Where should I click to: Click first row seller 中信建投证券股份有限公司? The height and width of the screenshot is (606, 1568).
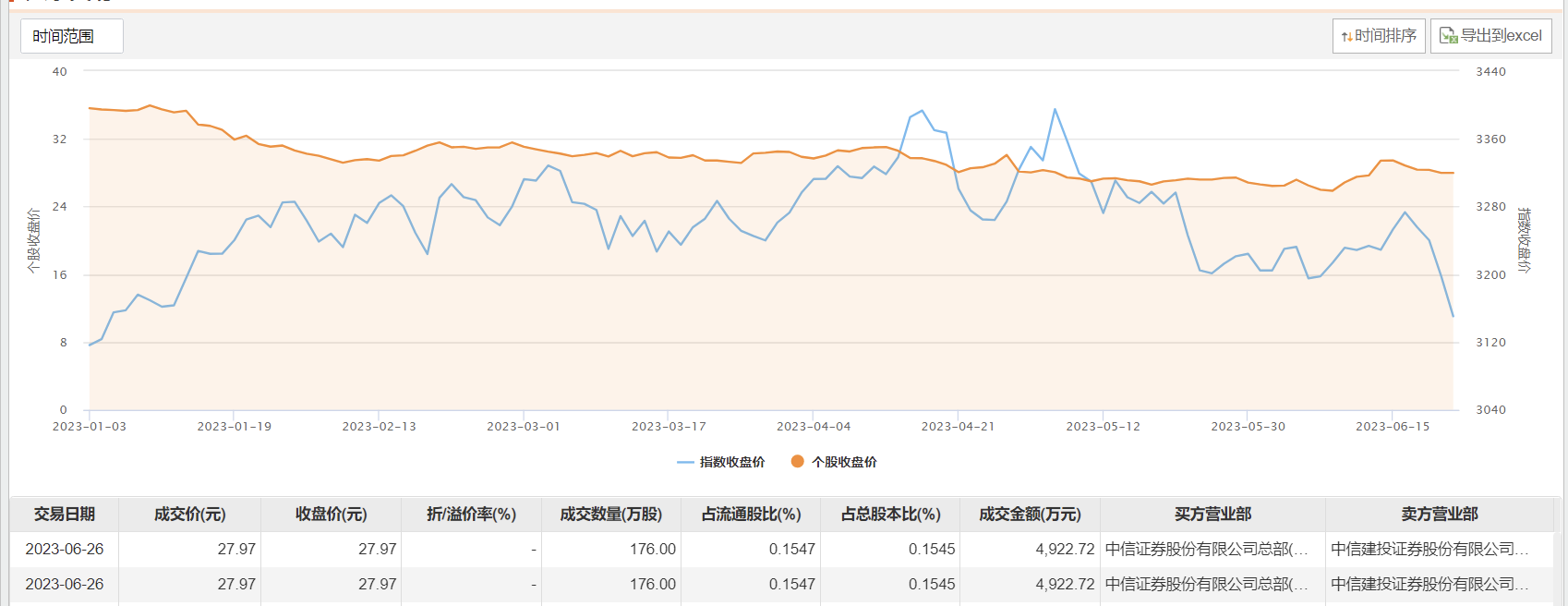click(x=1429, y=549)
